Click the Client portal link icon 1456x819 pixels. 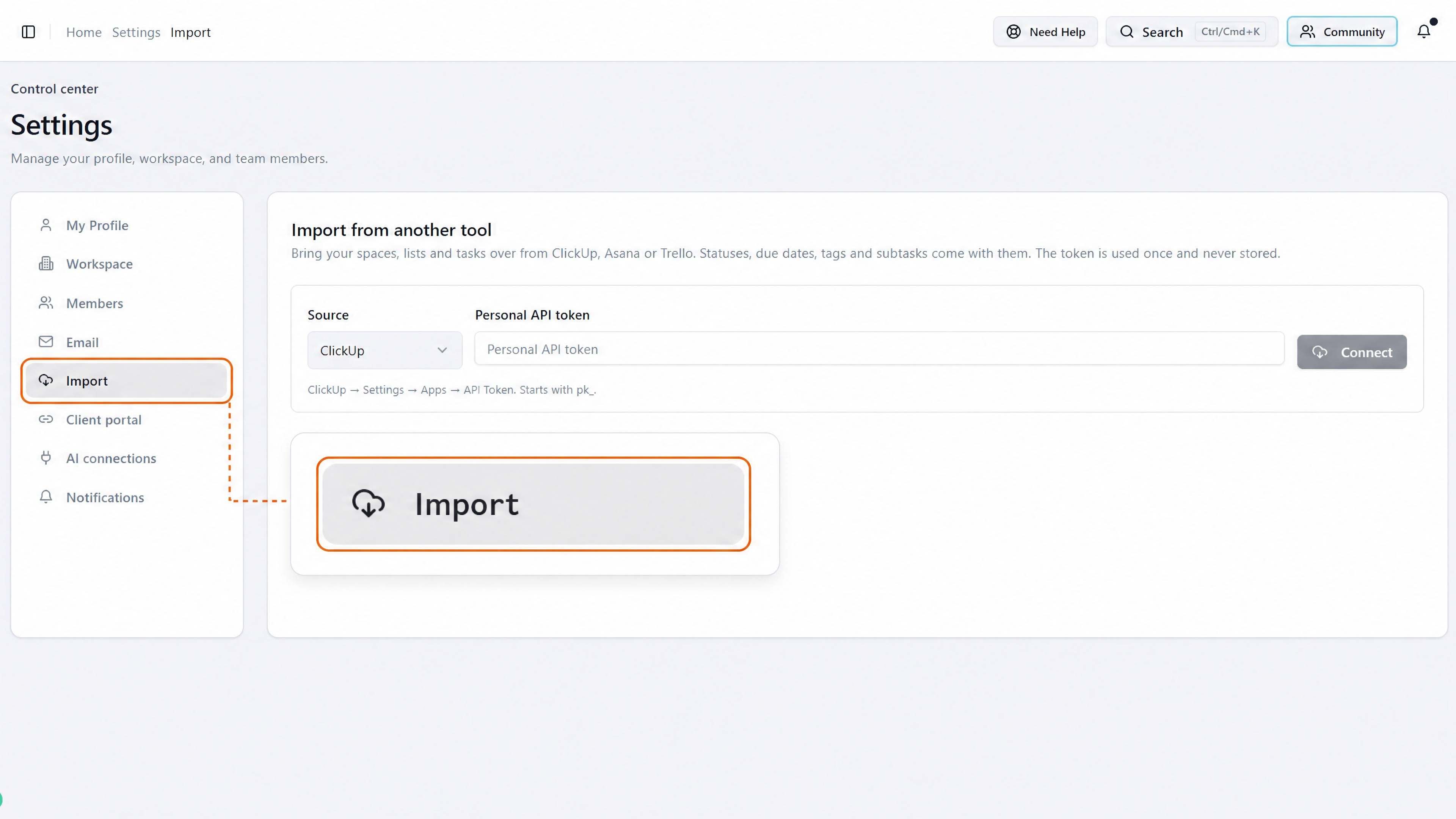[46, 419]
